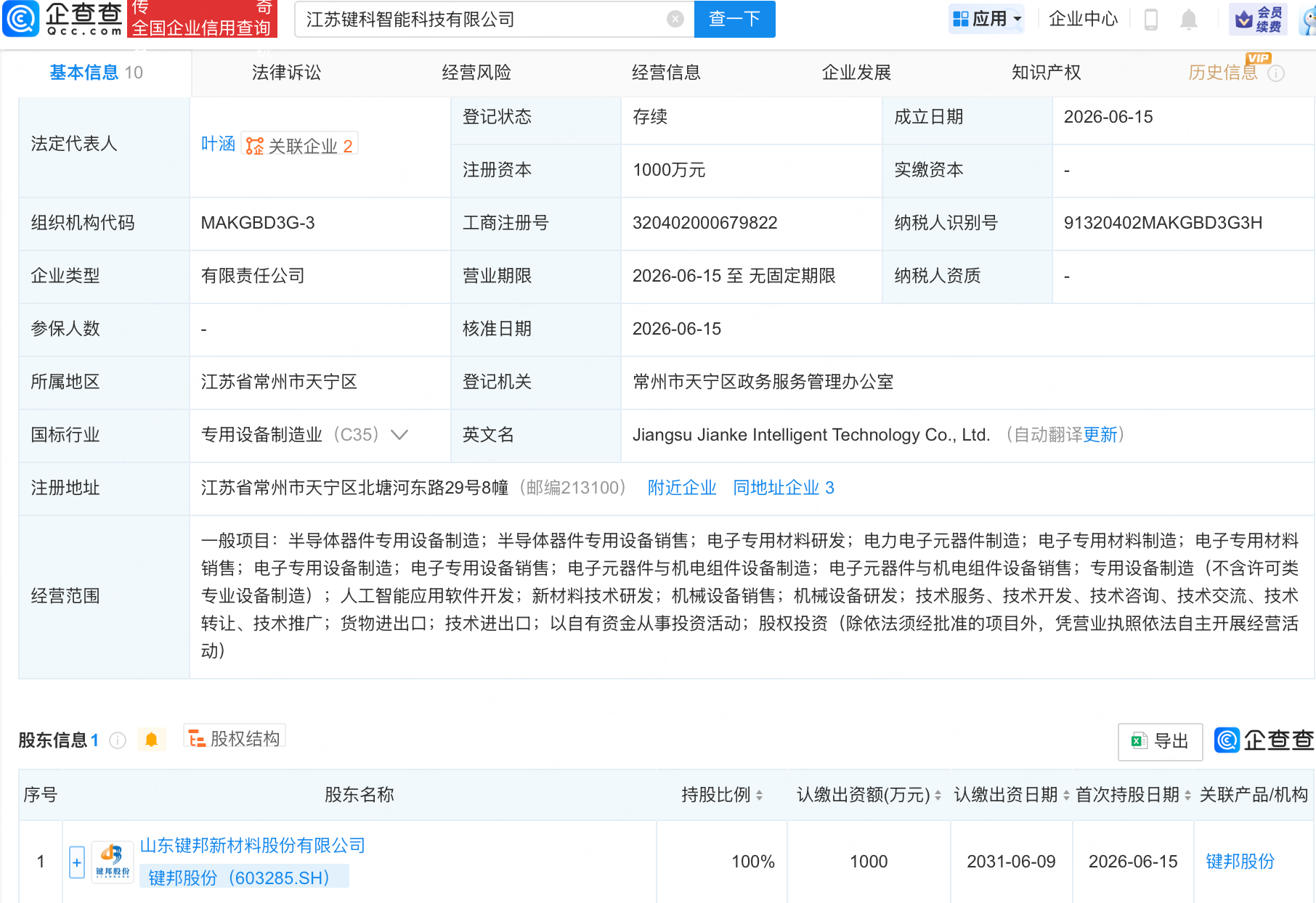This screenshot has width=1316, height=903.
Task: Click the orange bell alert in 股东信息
Action: click(151, 740)
